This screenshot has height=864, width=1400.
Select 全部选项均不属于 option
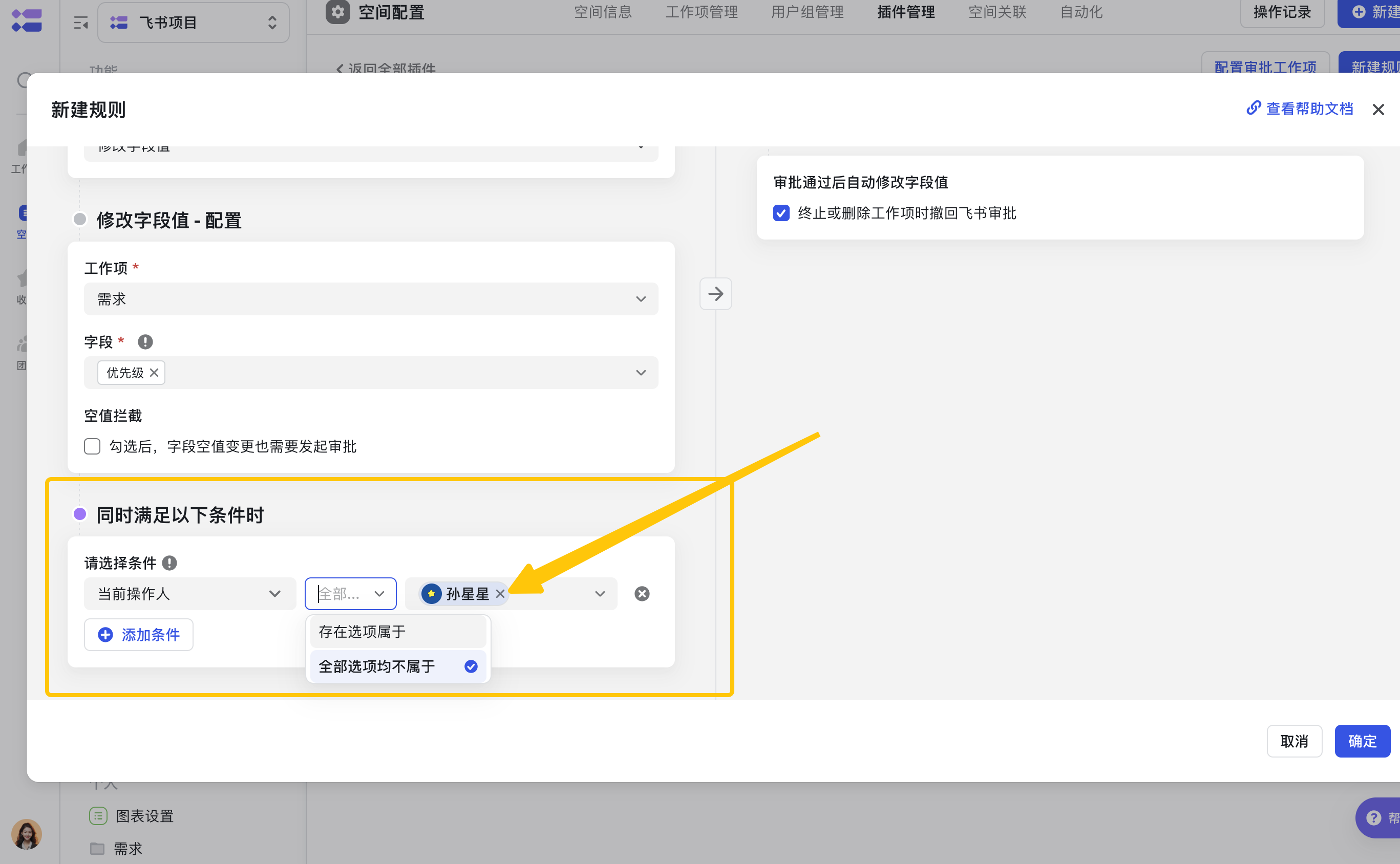pyautogui.click(x=398, y=666)
